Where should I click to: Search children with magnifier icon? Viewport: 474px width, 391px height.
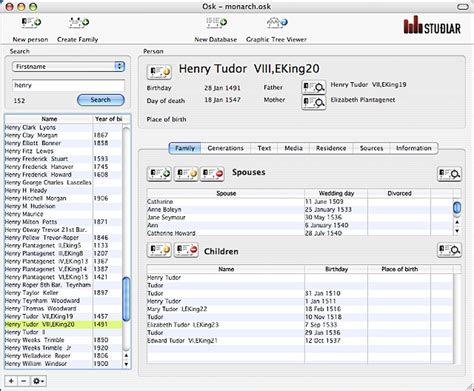click(x=449, y=250)
